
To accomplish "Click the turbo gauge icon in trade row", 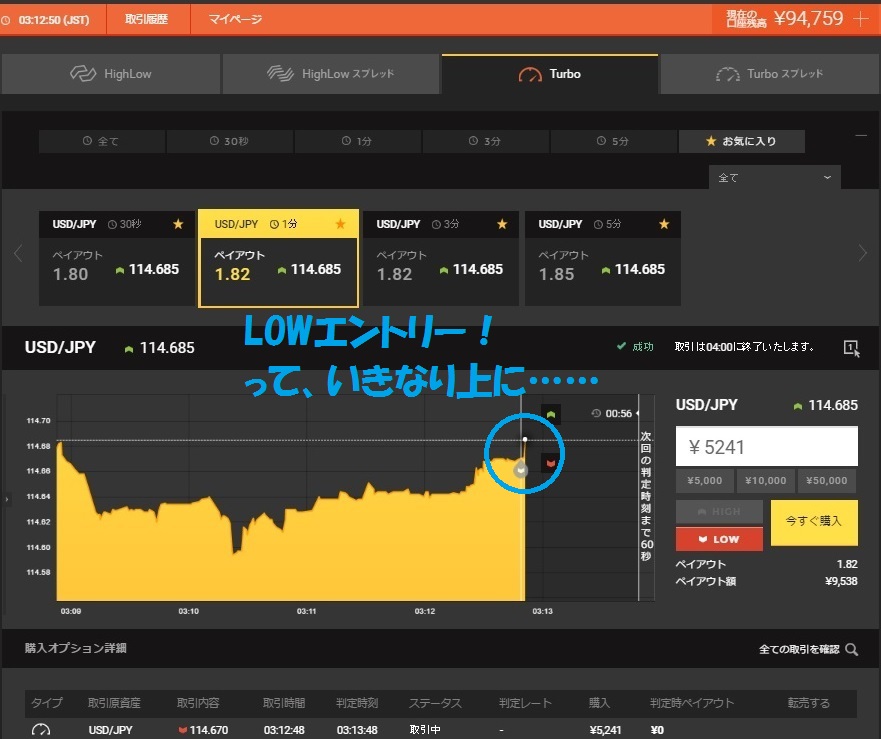I will (x=41, y=730).
